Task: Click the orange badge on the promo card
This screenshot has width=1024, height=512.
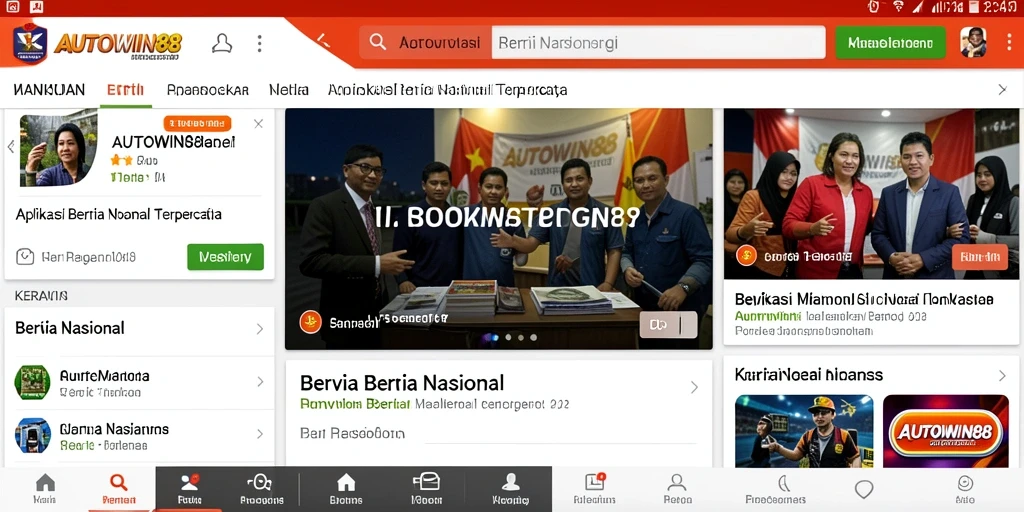Action: pyautogui.click(x=197, y=123)
